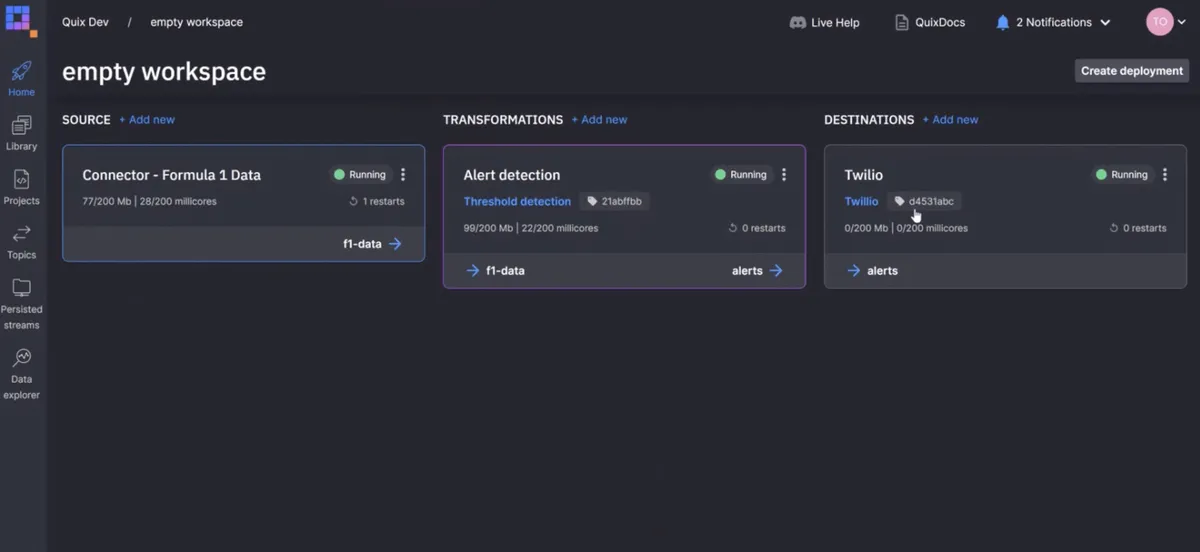Open Library in the sidebar
Screen dimensions: 1200x552
21,133
